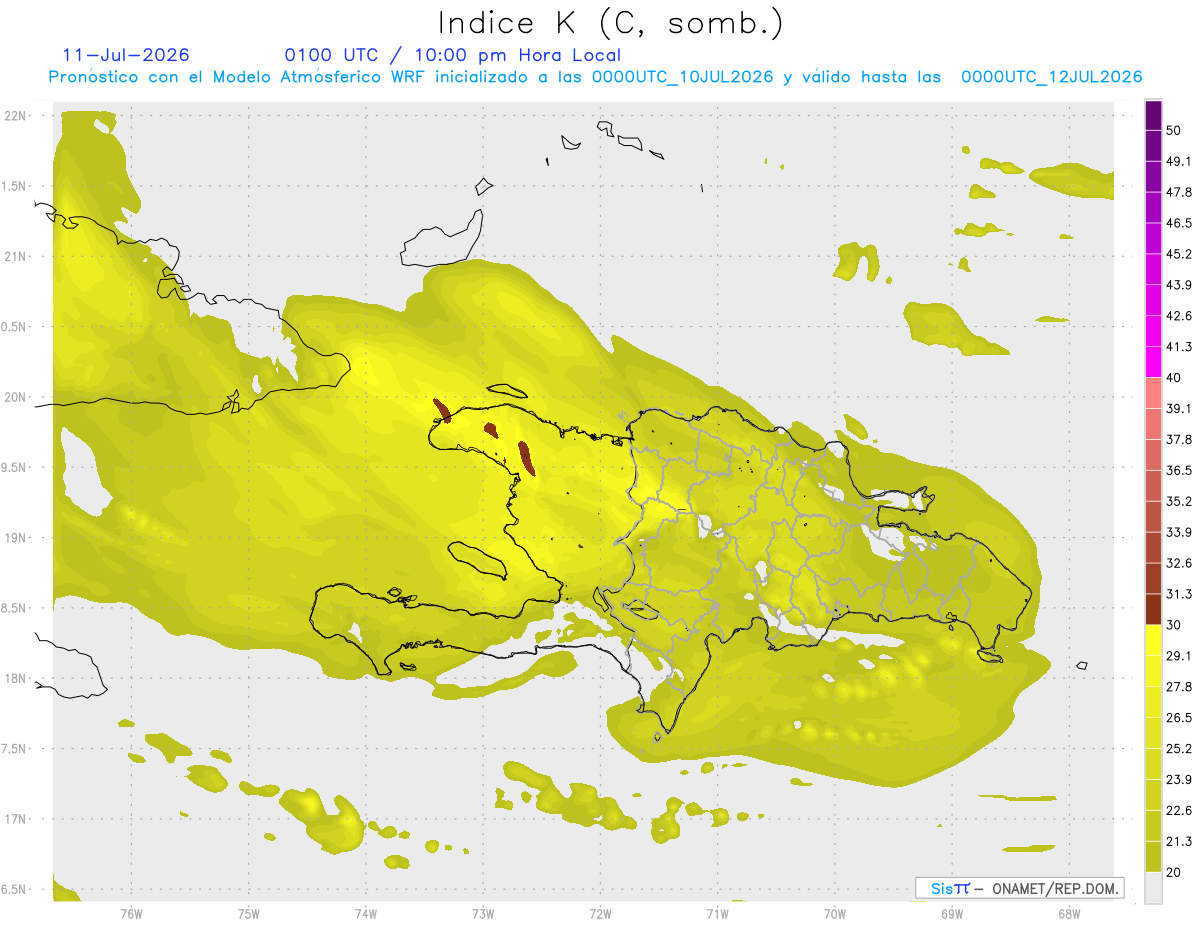Viewport: 1200px width, 927px height.
Task: Click the legend value "33.9"
Action: 1179,532
